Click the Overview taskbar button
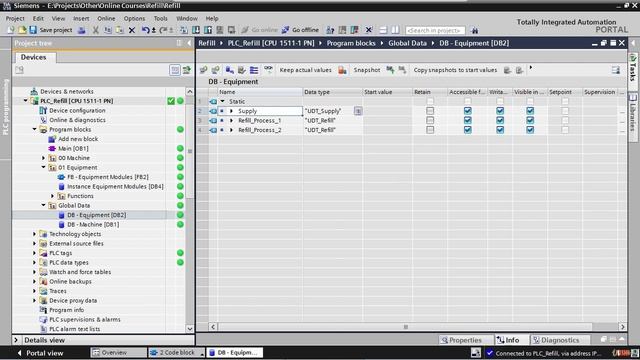640x360 pixels. tap(118, 353)
